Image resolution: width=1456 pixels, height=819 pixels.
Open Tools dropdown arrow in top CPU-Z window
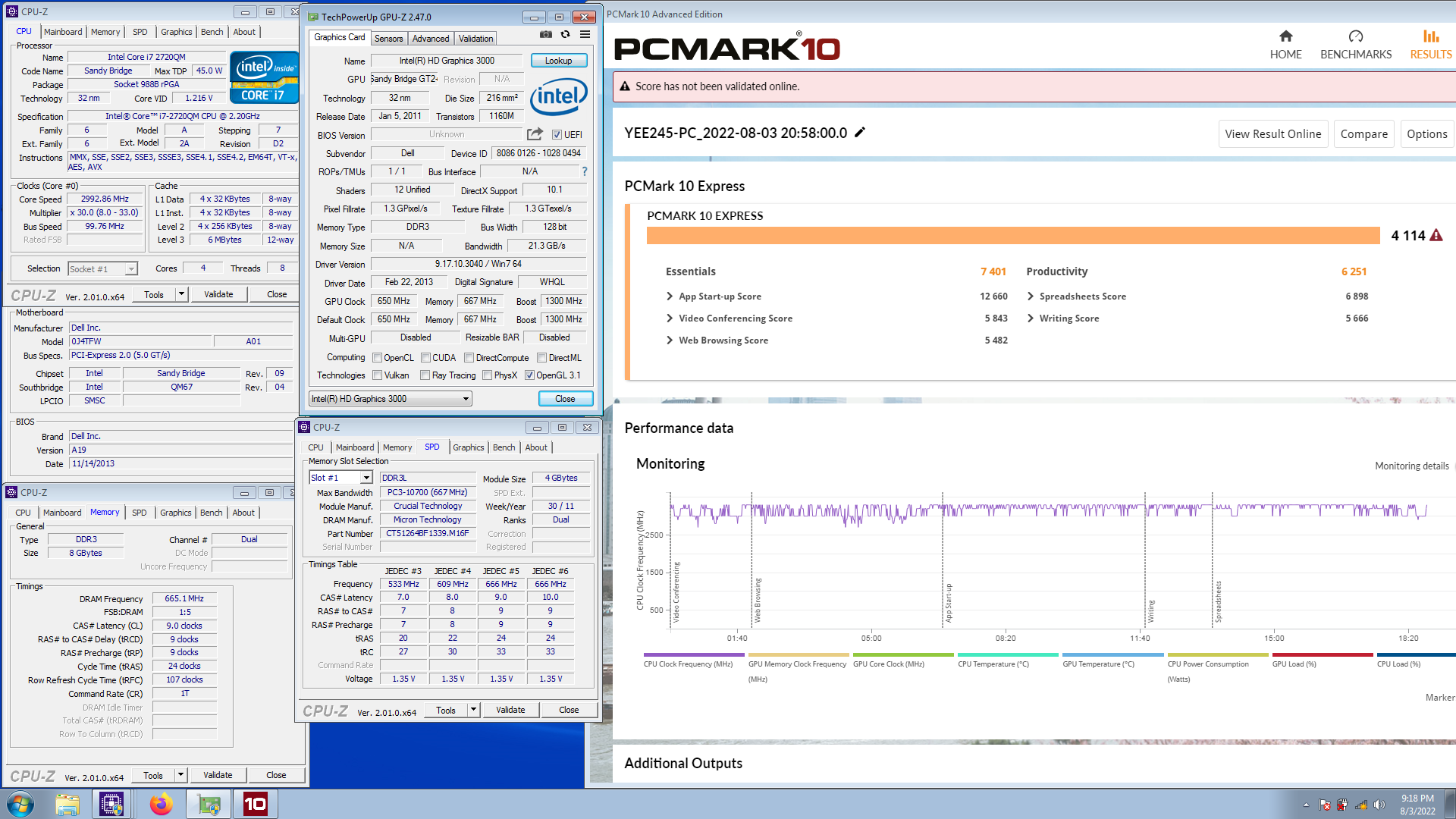[181, 294]
